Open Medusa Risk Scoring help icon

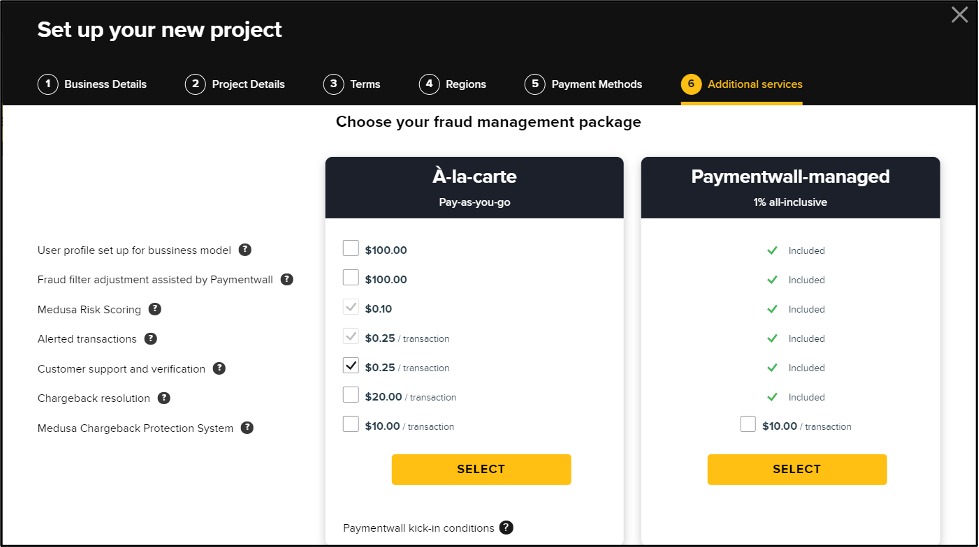pyautogui.click(x=155, y=308)
